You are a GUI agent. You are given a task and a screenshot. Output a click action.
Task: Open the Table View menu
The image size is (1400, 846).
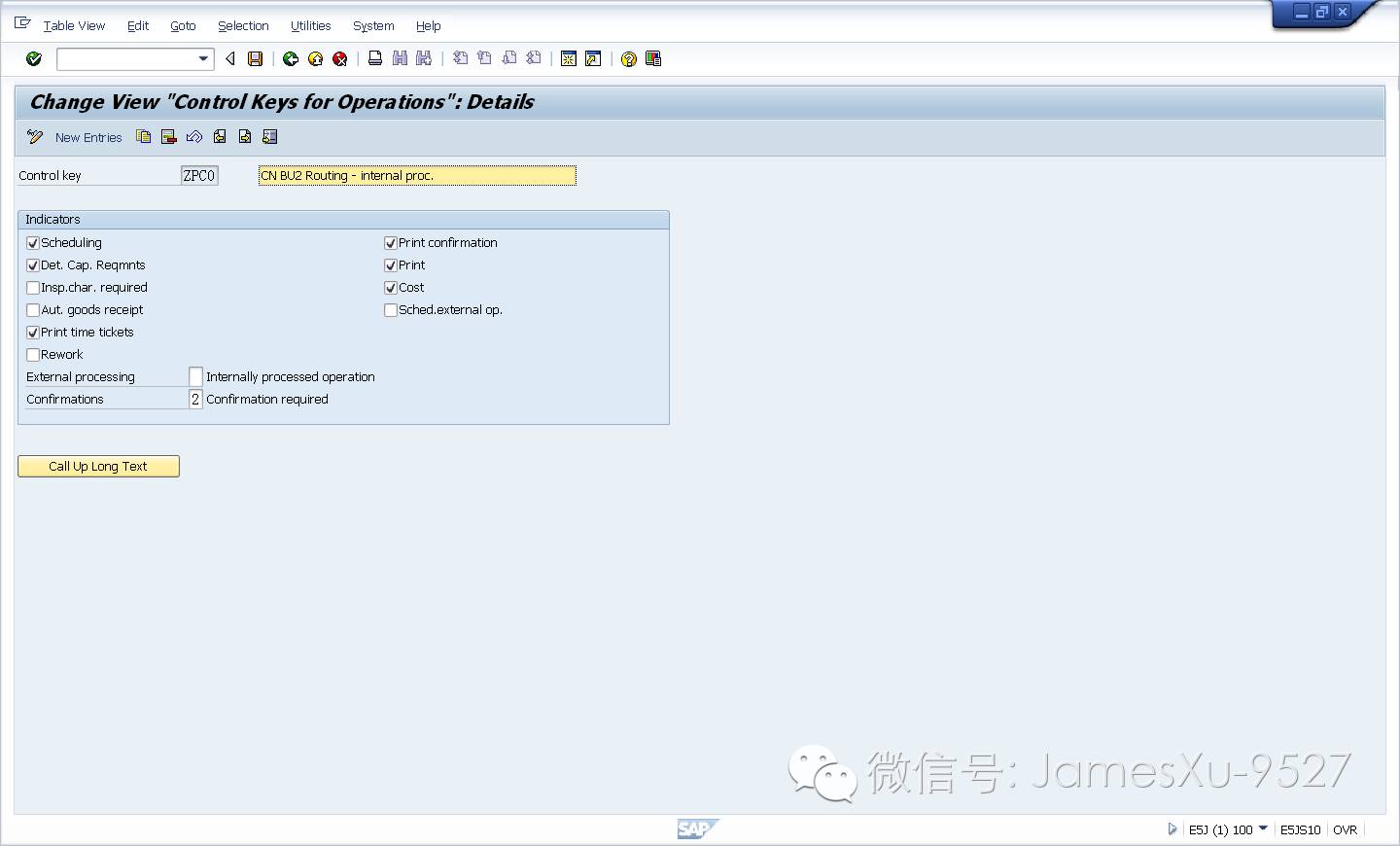point(74,26)
